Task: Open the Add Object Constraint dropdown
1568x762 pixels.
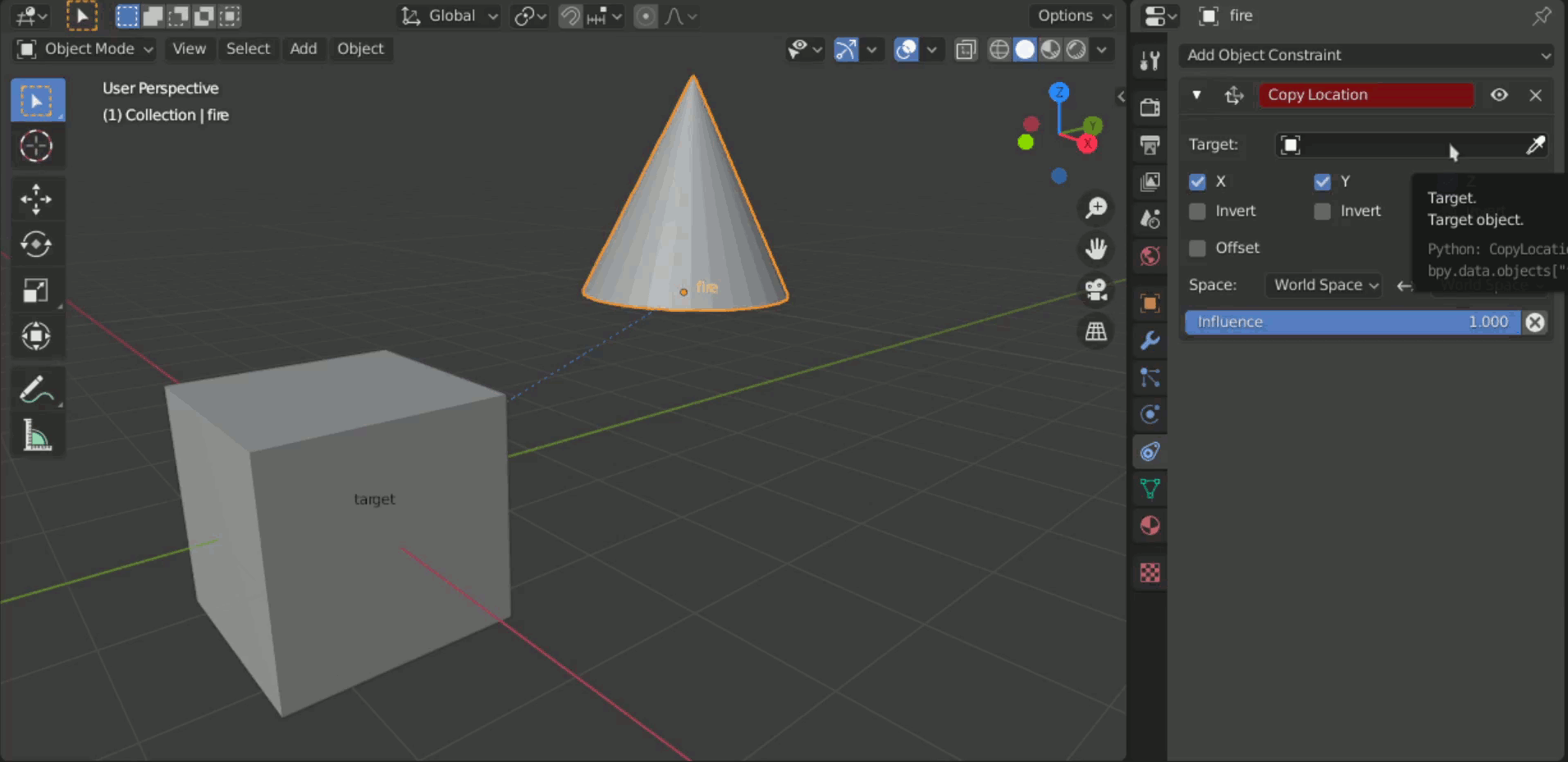Action: point(1366,55)
